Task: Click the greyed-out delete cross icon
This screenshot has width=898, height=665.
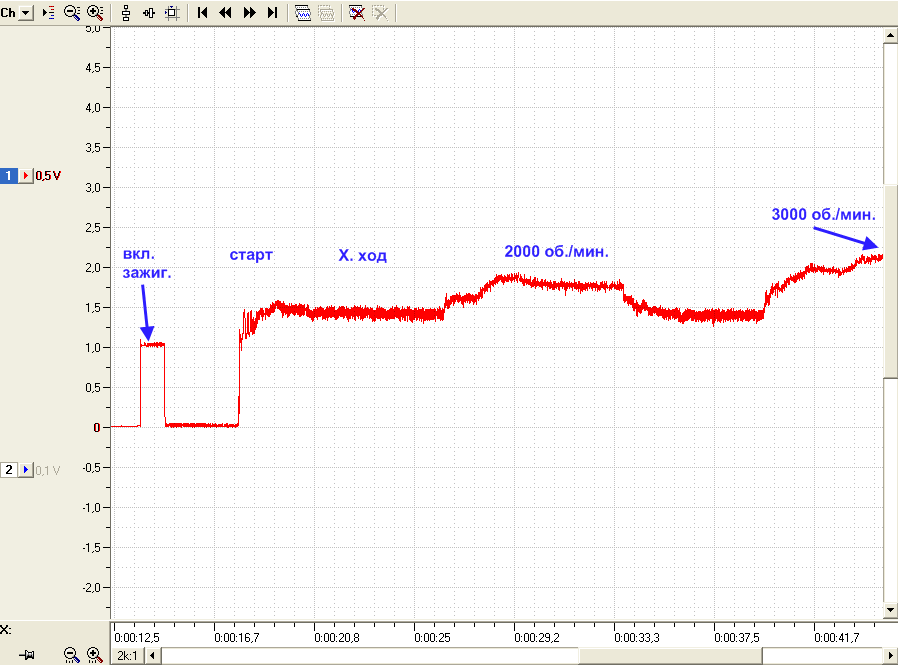Action: [380, 13]
